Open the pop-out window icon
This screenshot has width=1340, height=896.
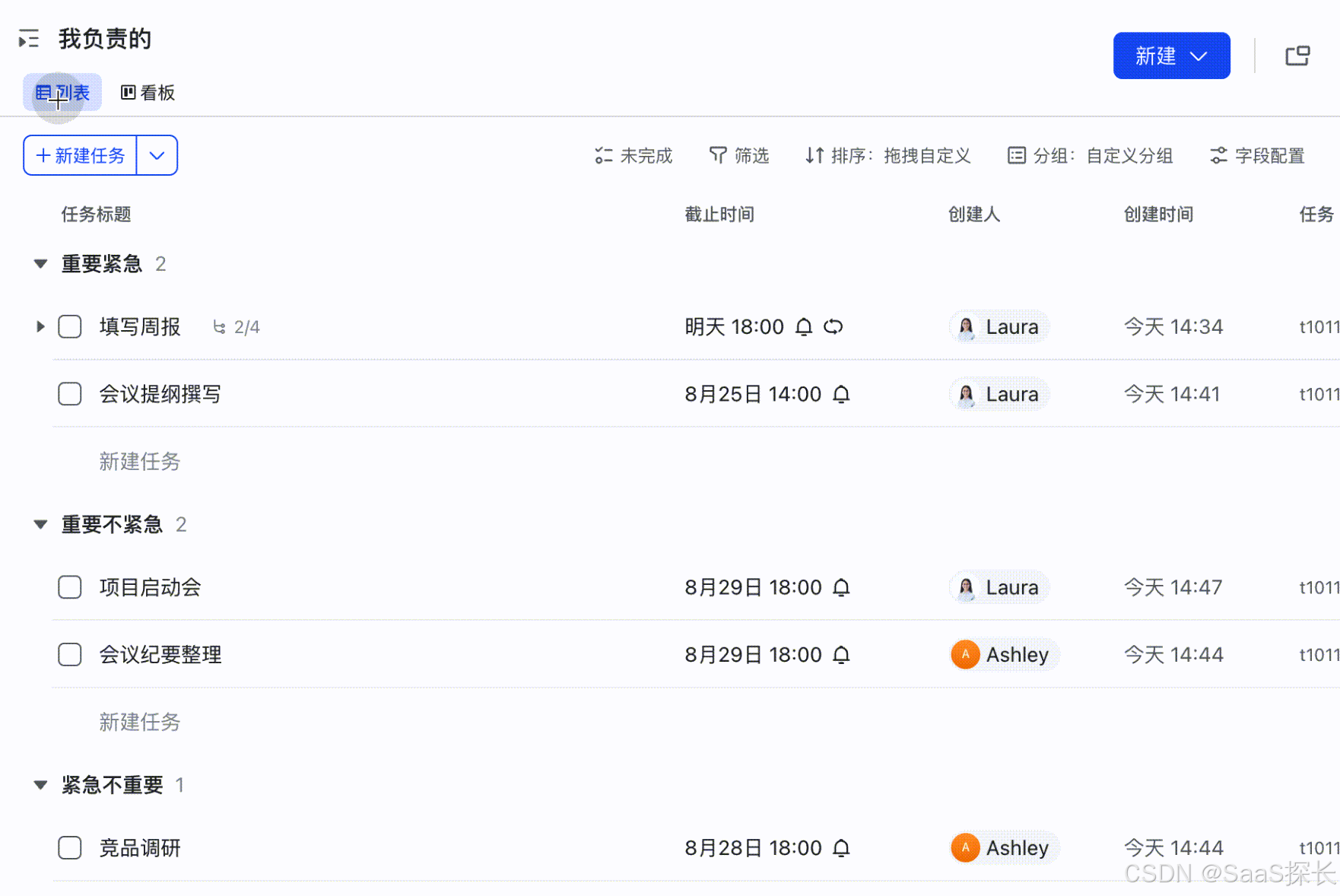pyautogui.click(x=1297, y=56)
